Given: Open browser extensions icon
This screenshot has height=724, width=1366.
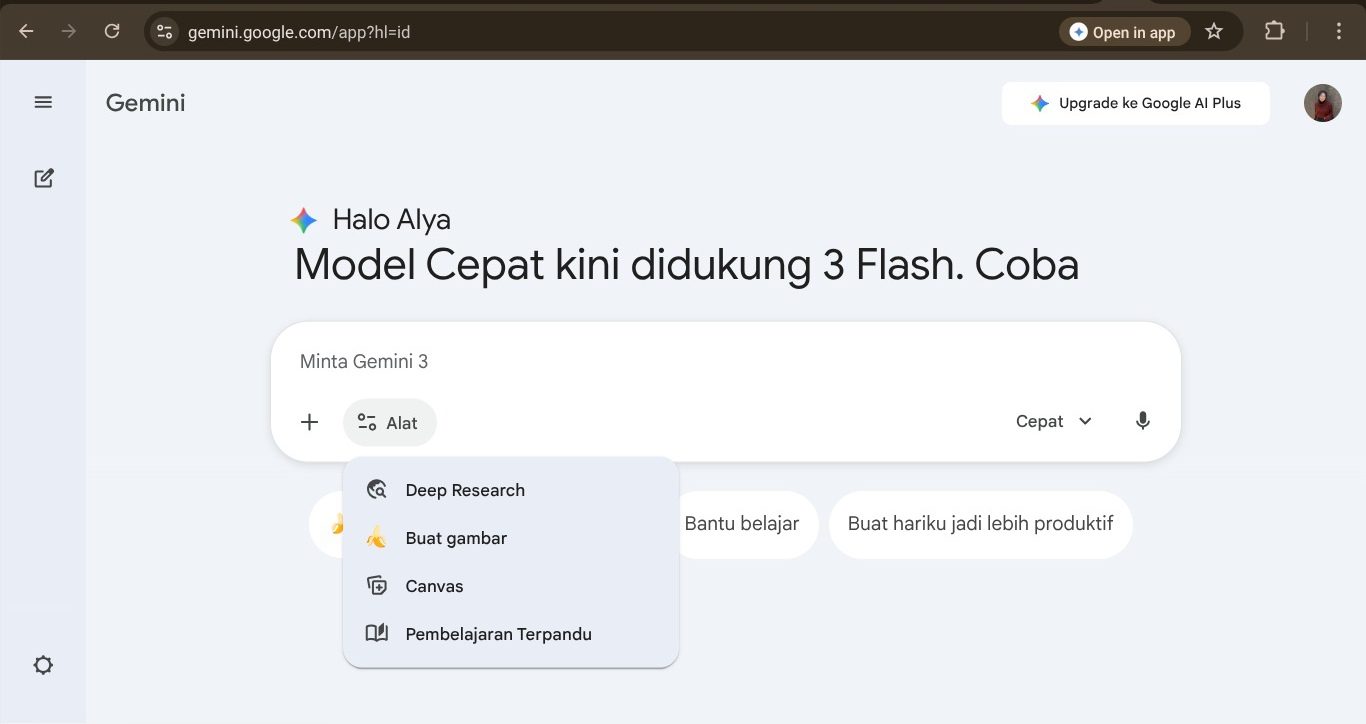Looking at the screenshot, I should tap(1274, 31).
